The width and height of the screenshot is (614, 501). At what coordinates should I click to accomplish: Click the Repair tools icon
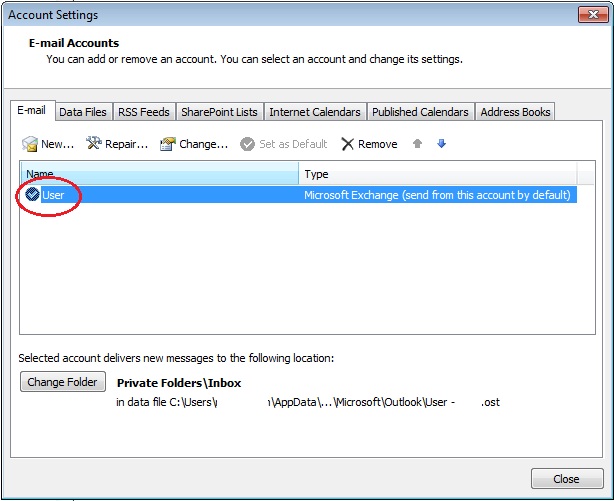click(x=94, y=143)
